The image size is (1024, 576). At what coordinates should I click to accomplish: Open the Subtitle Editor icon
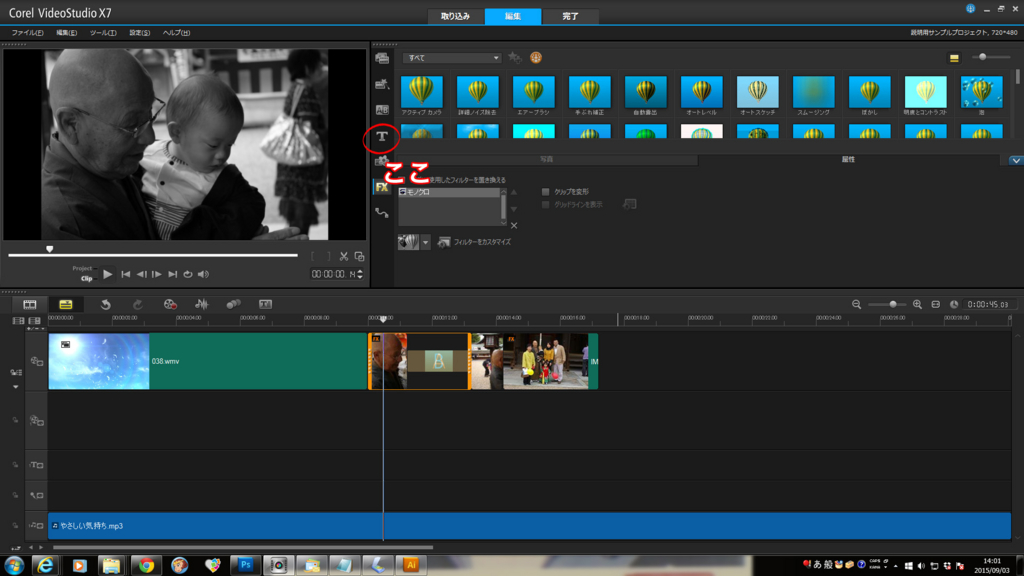coord(265,304)
